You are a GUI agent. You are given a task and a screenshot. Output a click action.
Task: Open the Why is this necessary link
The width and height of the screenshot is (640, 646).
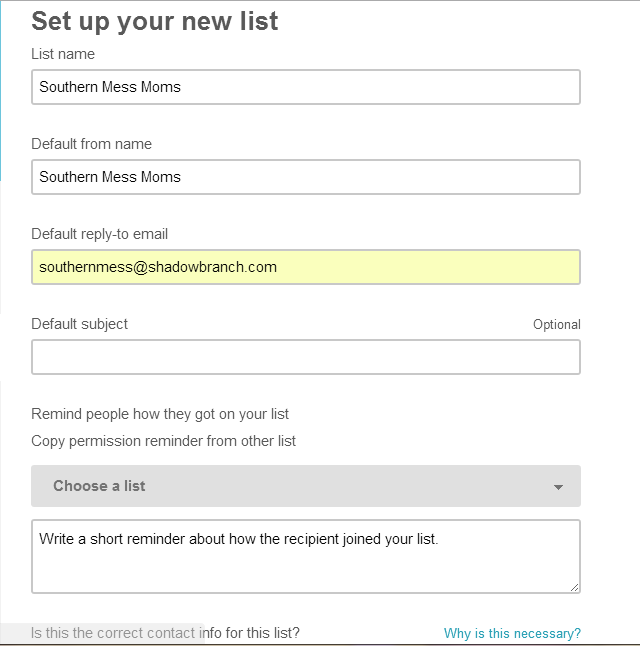[x=512, y=633]
